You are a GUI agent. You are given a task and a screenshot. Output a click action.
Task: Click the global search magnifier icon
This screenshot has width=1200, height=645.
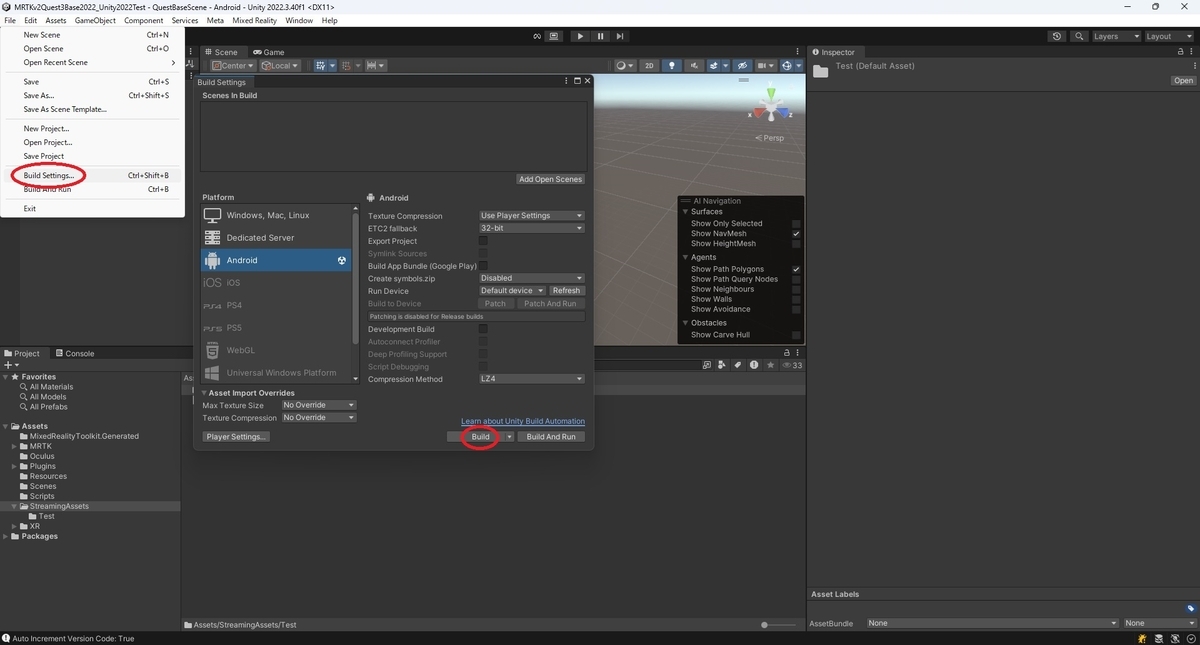point(1079,36)
